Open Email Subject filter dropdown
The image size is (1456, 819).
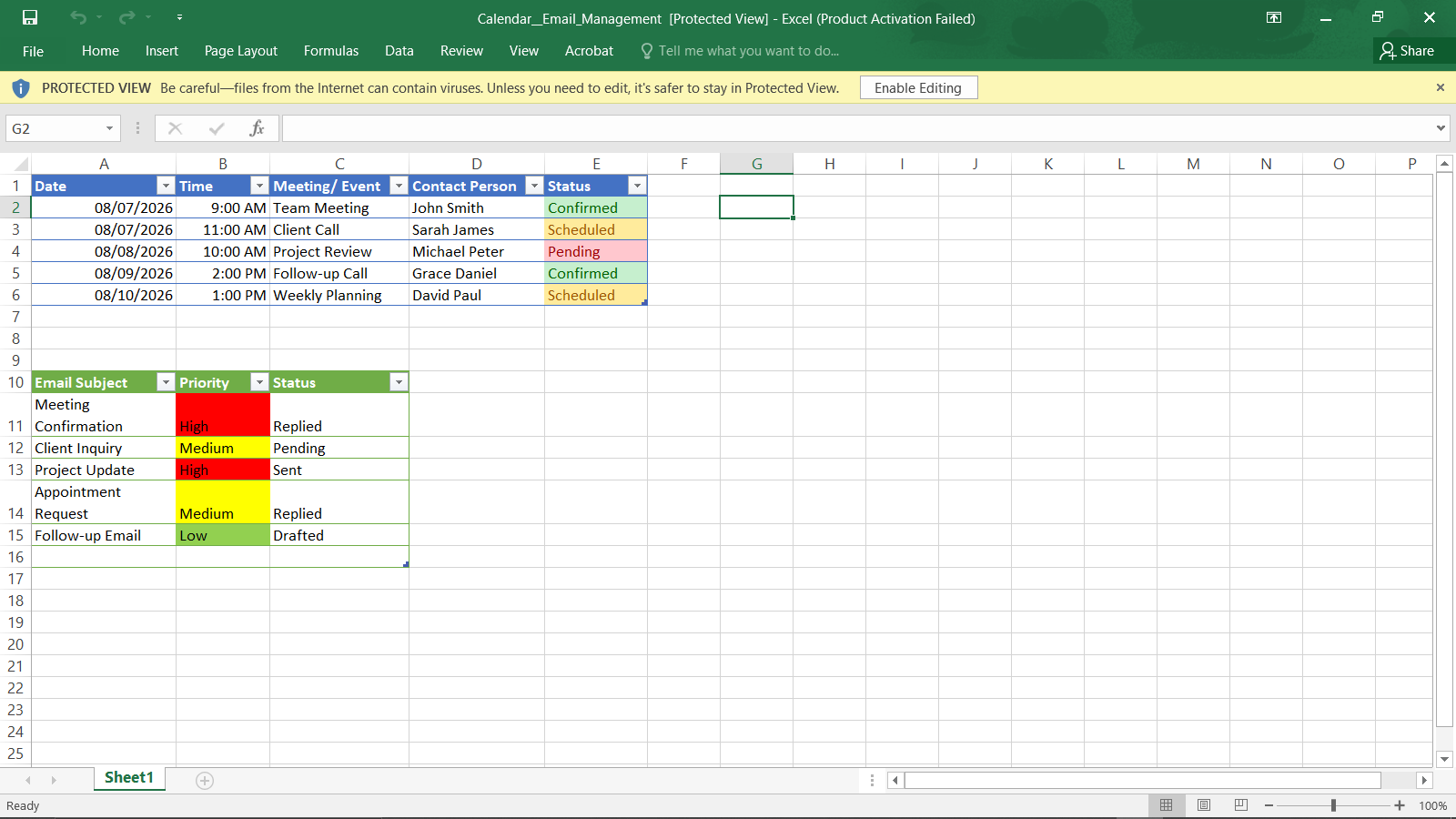tap(166, 382)
